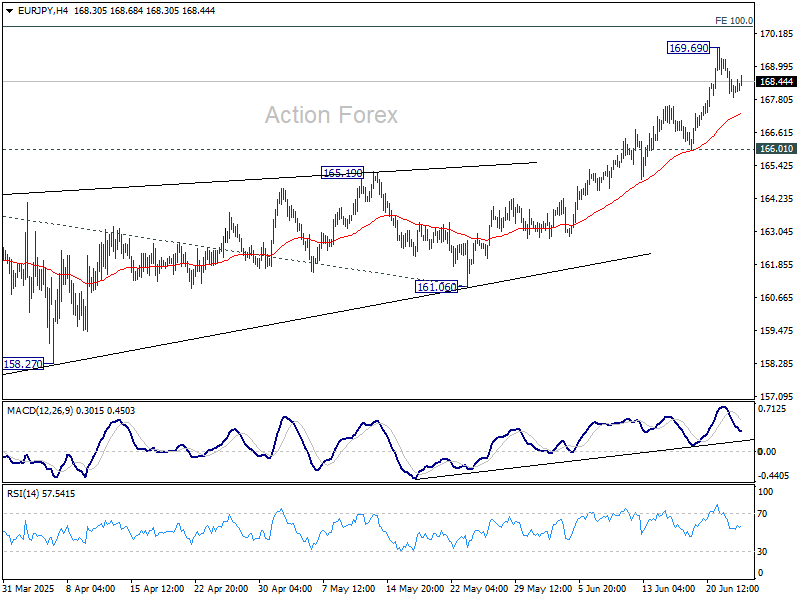Click the EURJPY,H4 chart title text
Screen dimensions: 800x600
pyautogui.click(x=43, y=11)
